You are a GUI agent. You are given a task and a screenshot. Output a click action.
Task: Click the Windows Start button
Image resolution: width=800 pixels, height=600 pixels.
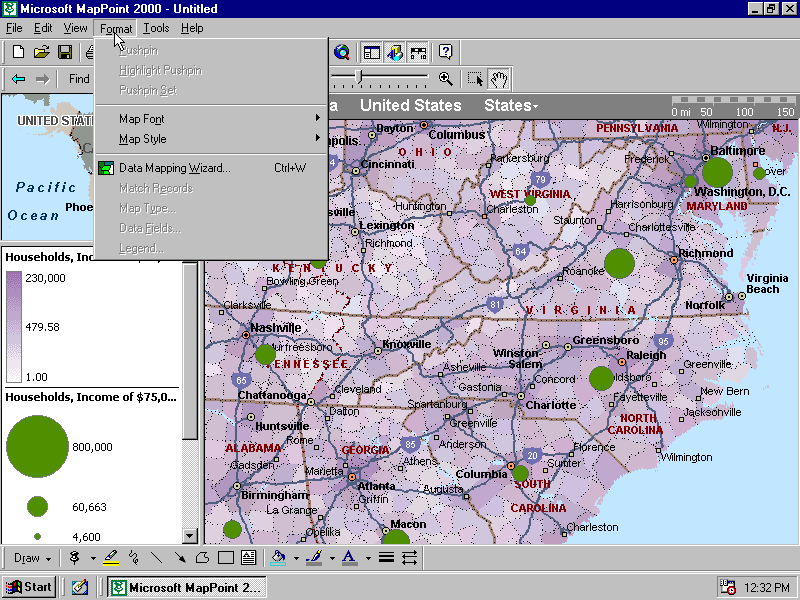pyautogui.click(x=29, y=587)
